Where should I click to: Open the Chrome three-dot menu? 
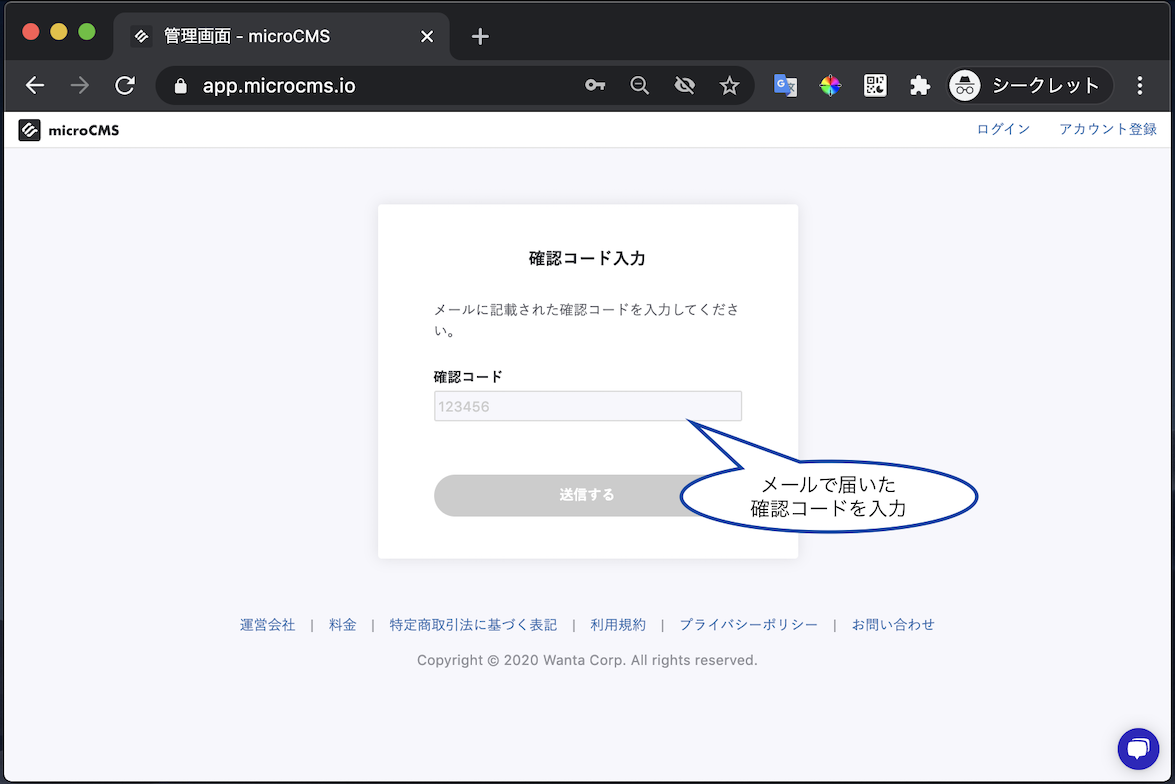coord(1140,85)
